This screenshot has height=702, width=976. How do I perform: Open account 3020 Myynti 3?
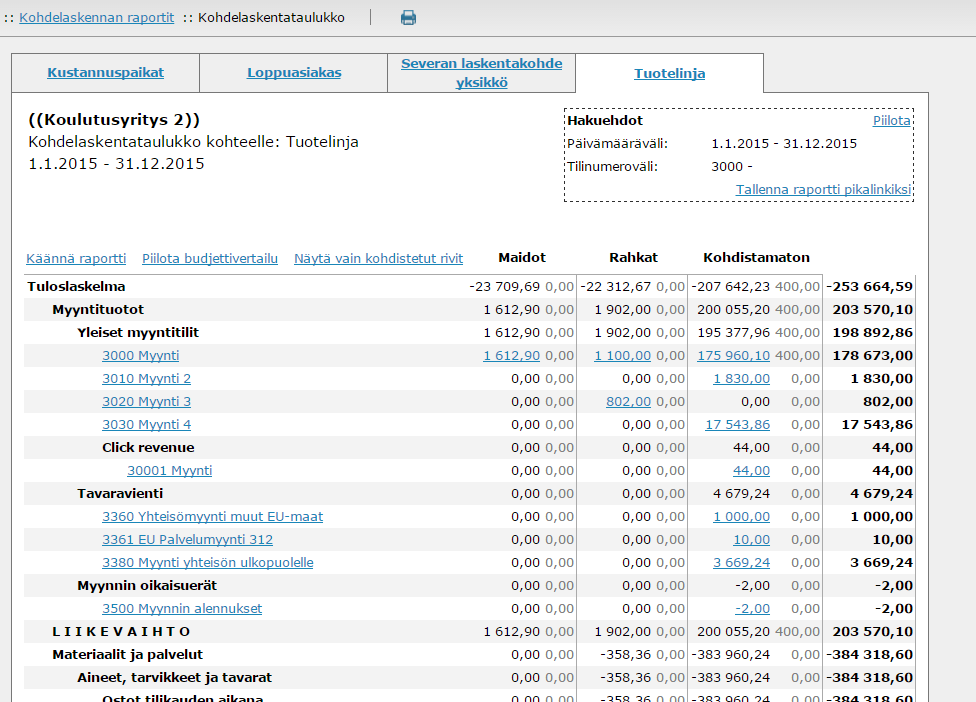coord(146,401)
